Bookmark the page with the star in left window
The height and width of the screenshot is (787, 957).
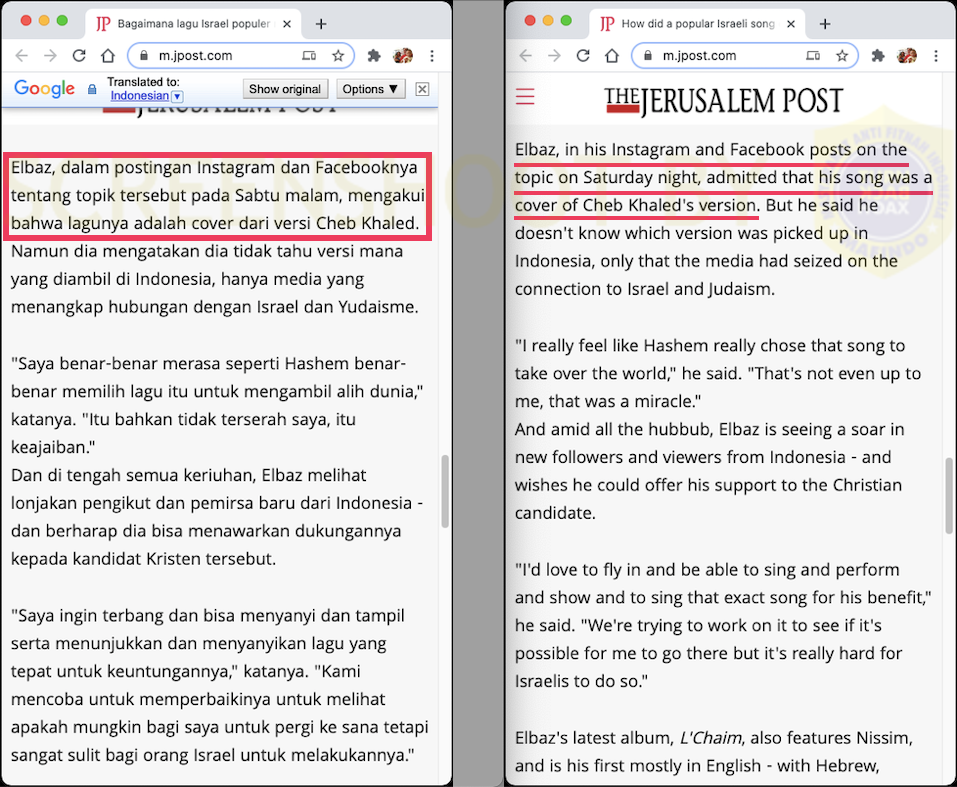pyautogui.click(x=338, y=56)
